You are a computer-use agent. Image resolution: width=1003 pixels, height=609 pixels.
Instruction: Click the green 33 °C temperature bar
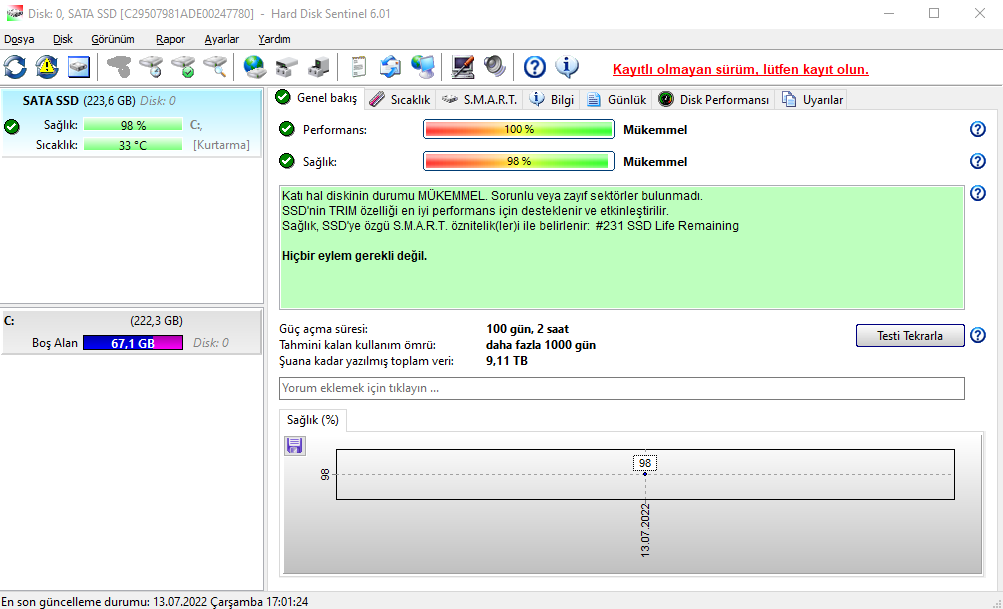tap(133, 145)
